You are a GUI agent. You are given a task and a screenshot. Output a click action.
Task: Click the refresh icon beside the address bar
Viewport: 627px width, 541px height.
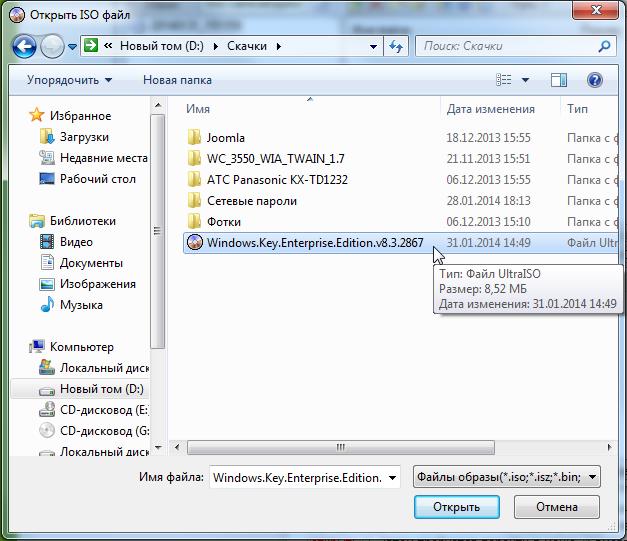pos(396,46)
